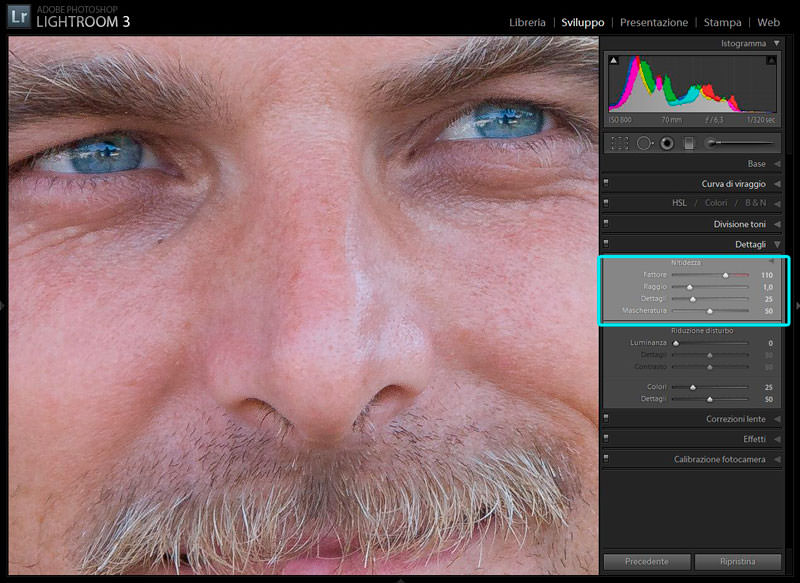Click the Precedente button
Screen dimensions: 800x583
click(646, 561)
